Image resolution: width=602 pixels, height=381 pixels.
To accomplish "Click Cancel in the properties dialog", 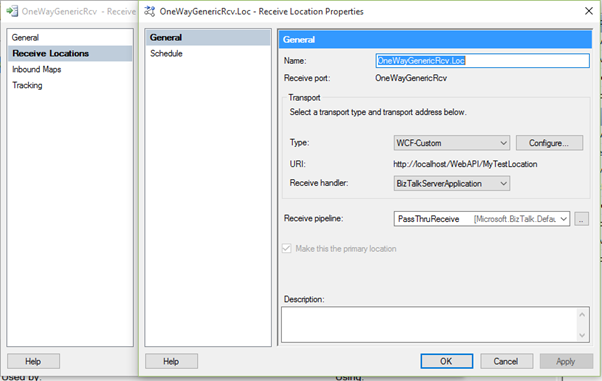I will tap(506, 361).
